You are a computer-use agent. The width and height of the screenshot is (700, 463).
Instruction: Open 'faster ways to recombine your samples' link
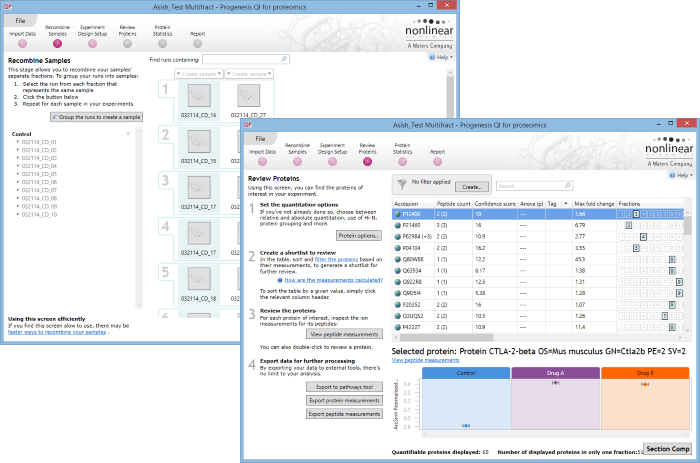(x=57, y=332)
